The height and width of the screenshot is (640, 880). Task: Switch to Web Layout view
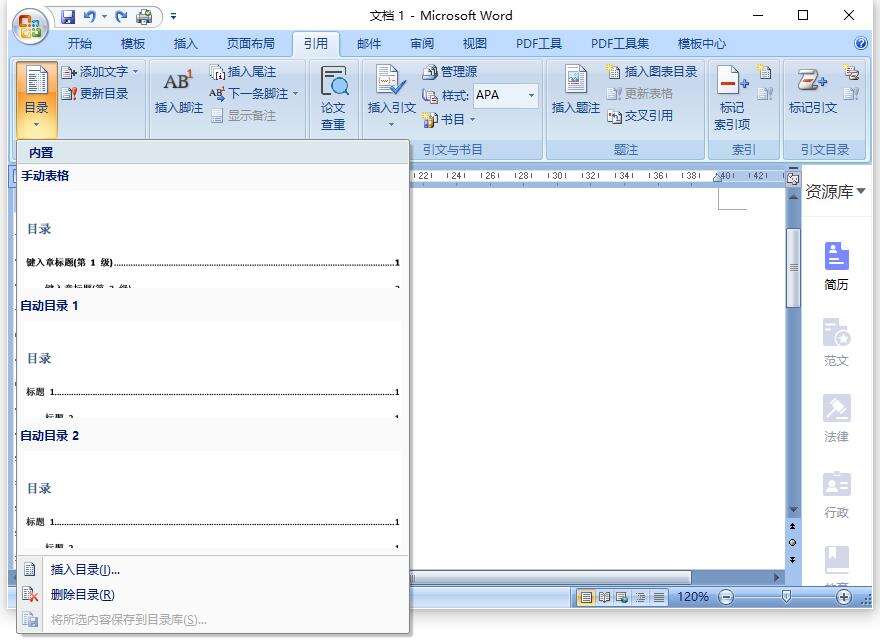click(x=622, y=597)
